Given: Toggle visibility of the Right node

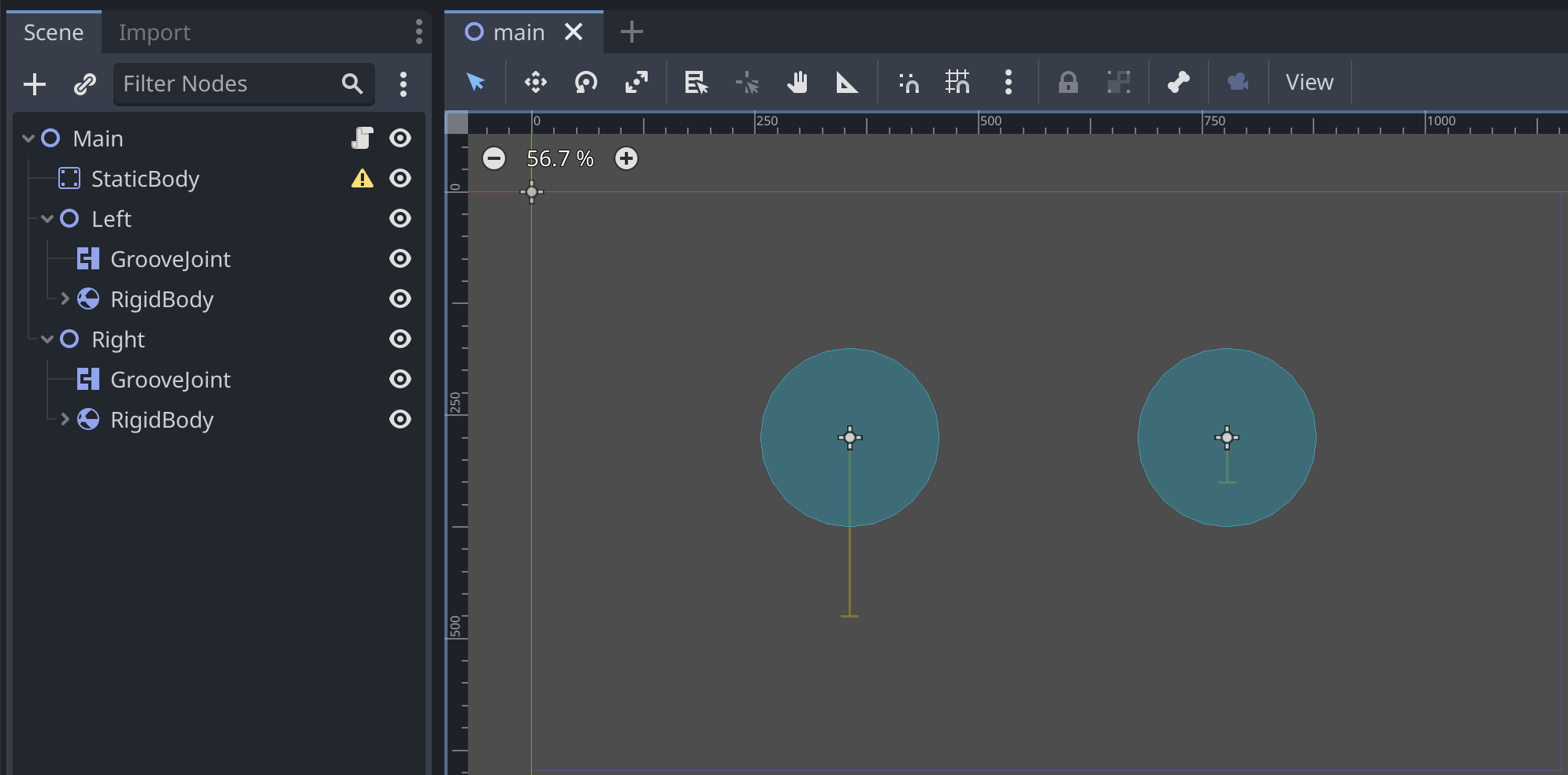Looking at the screenshot, I should point(400,339).
